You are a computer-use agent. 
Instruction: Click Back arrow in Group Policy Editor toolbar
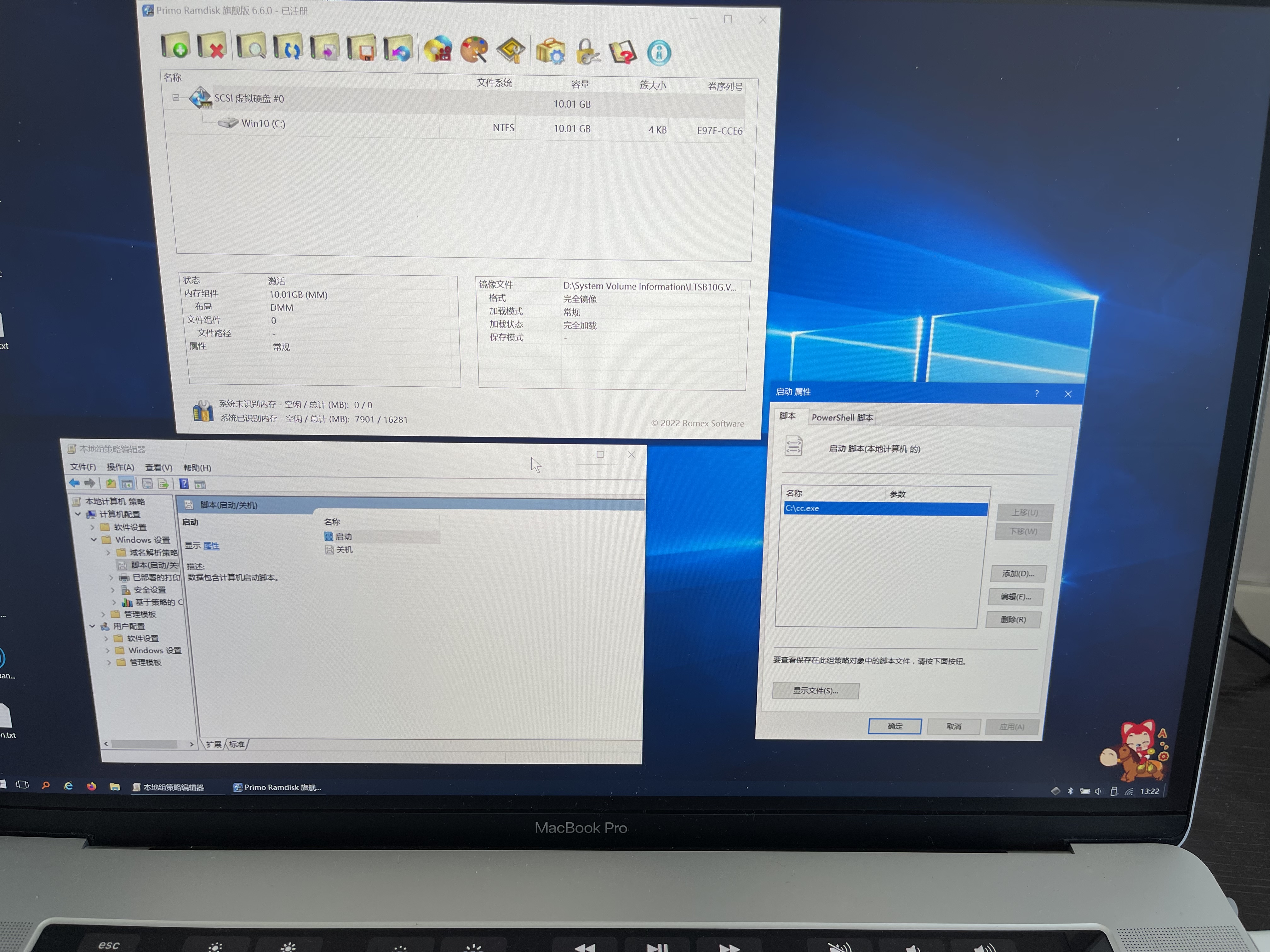click(74, 483)
